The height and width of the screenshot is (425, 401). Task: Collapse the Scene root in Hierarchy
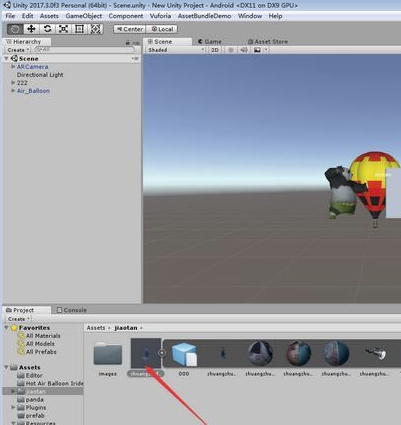(6, 59)
